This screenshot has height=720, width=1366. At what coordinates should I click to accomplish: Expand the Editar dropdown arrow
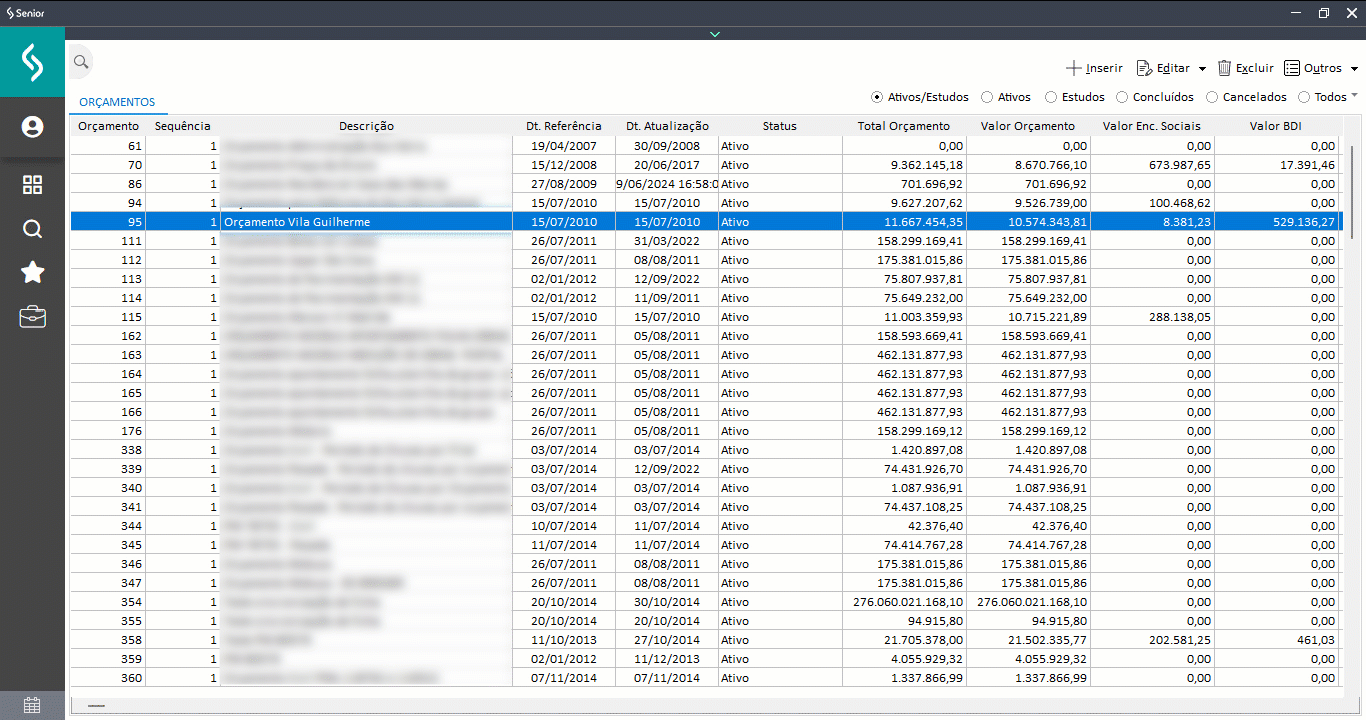(x=1202, y=69)
